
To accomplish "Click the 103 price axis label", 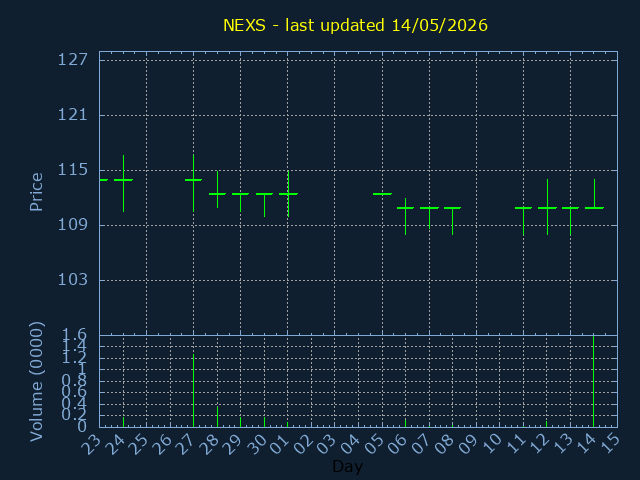I will [x=73, y=280].
